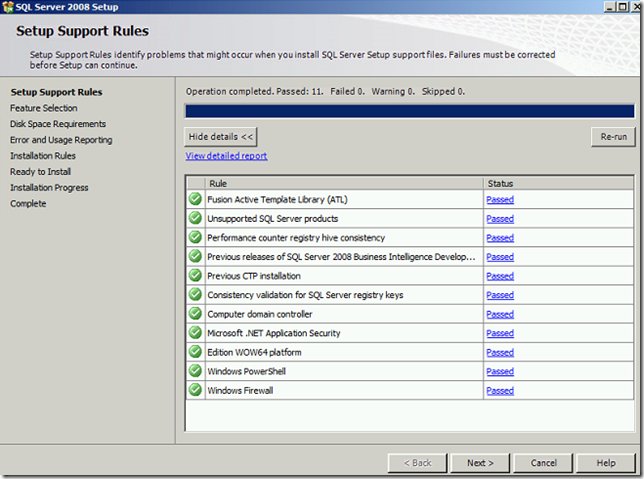
Task: Select Previous CTP installation rule text
Action: 254,276
